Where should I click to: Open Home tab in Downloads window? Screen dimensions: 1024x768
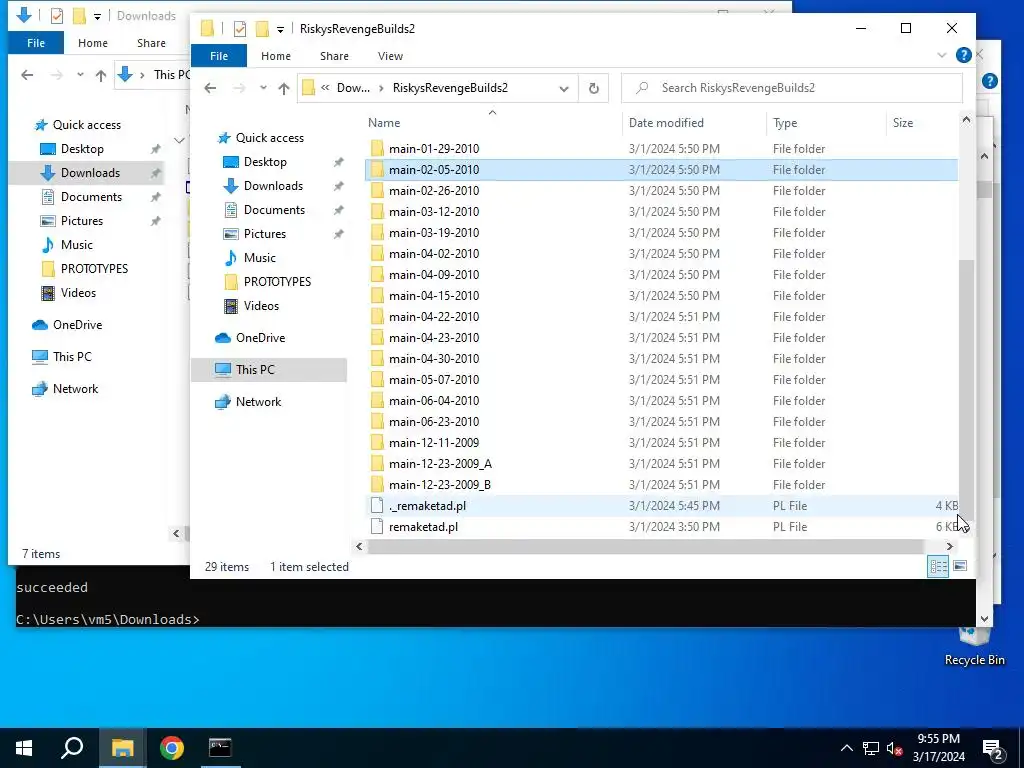coord(93,43)
